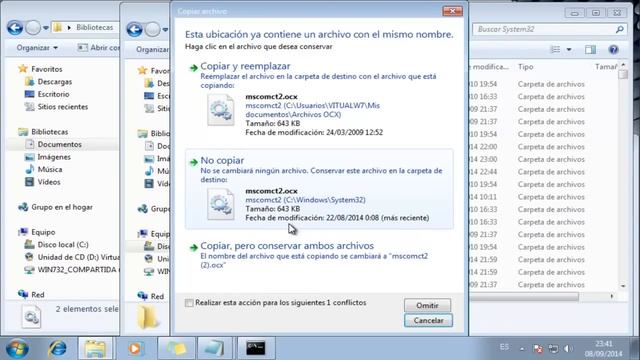Open Grupo en el hogar in sidebar
640x360 pixels.
[62, 207]
